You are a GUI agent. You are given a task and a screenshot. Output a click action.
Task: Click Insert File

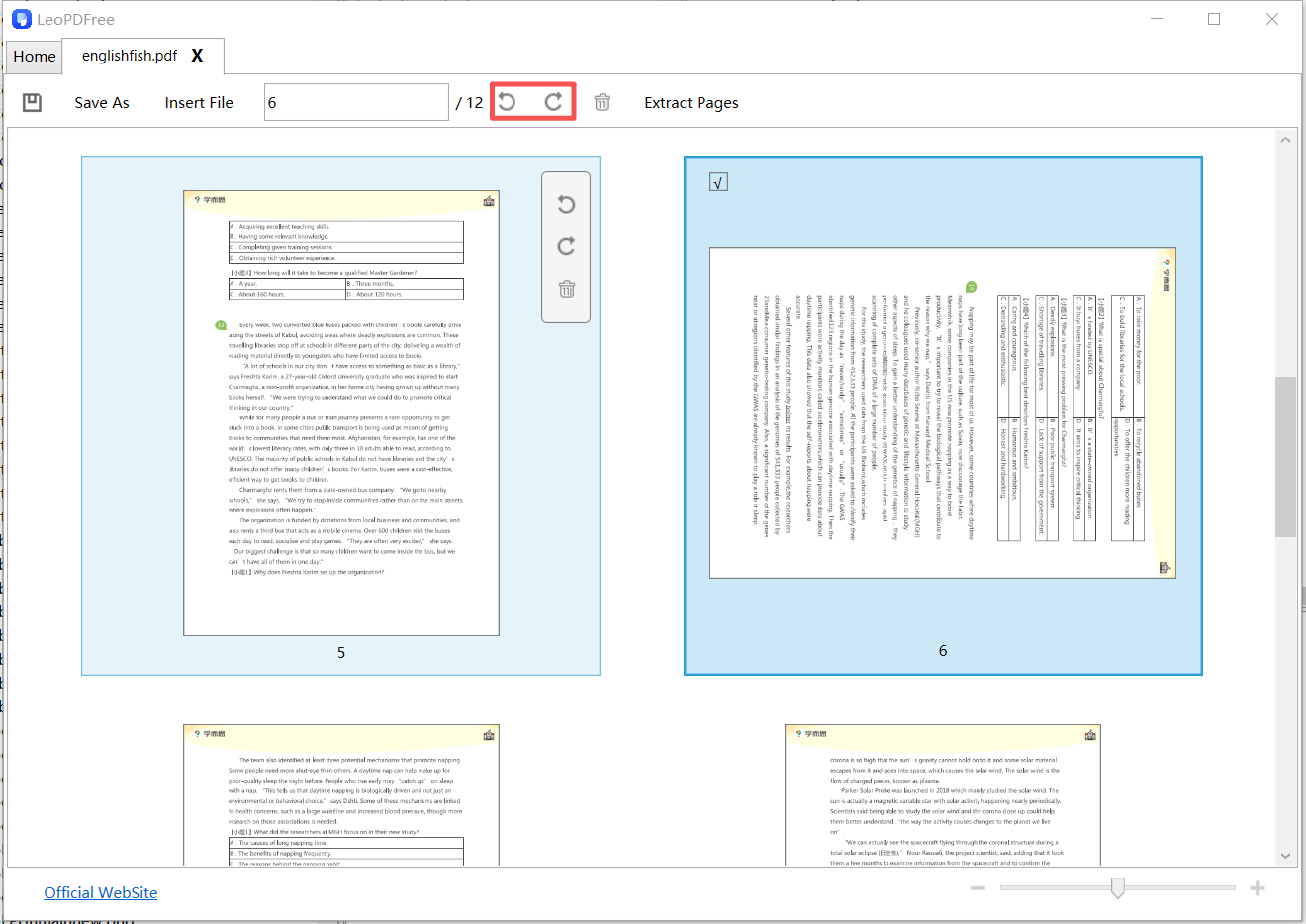pyautogui.click(x=198, y=102)
